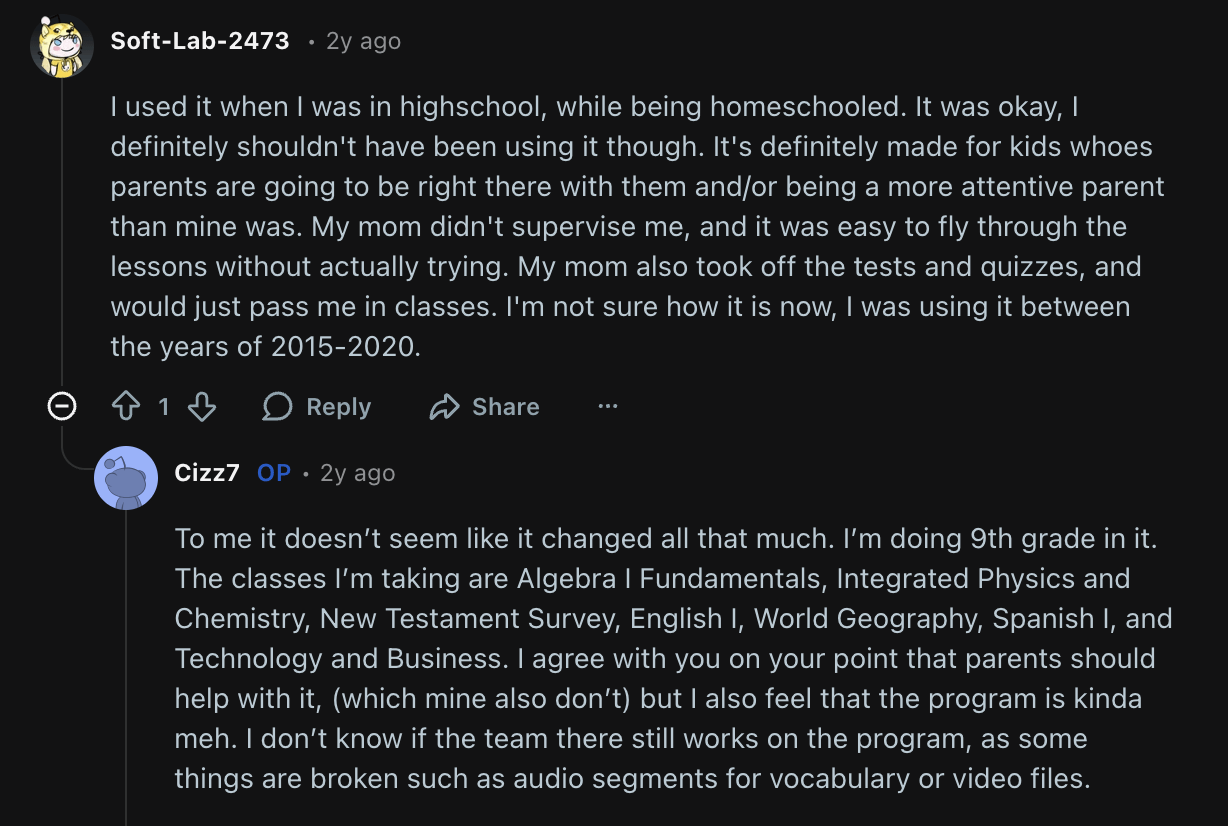Click thread line below Cizz7's avatar
1228x826 pixels.
(x=126, y=660)
